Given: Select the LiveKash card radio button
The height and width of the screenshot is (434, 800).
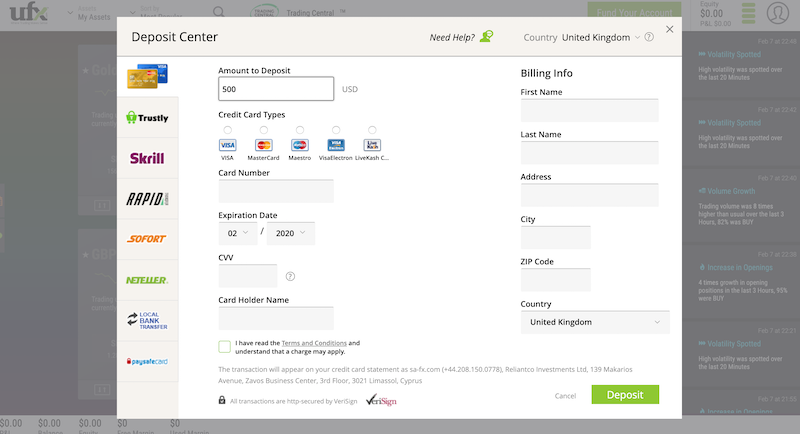Looking at the screenshot, I should pyautogui.click(x=372, y=130).
